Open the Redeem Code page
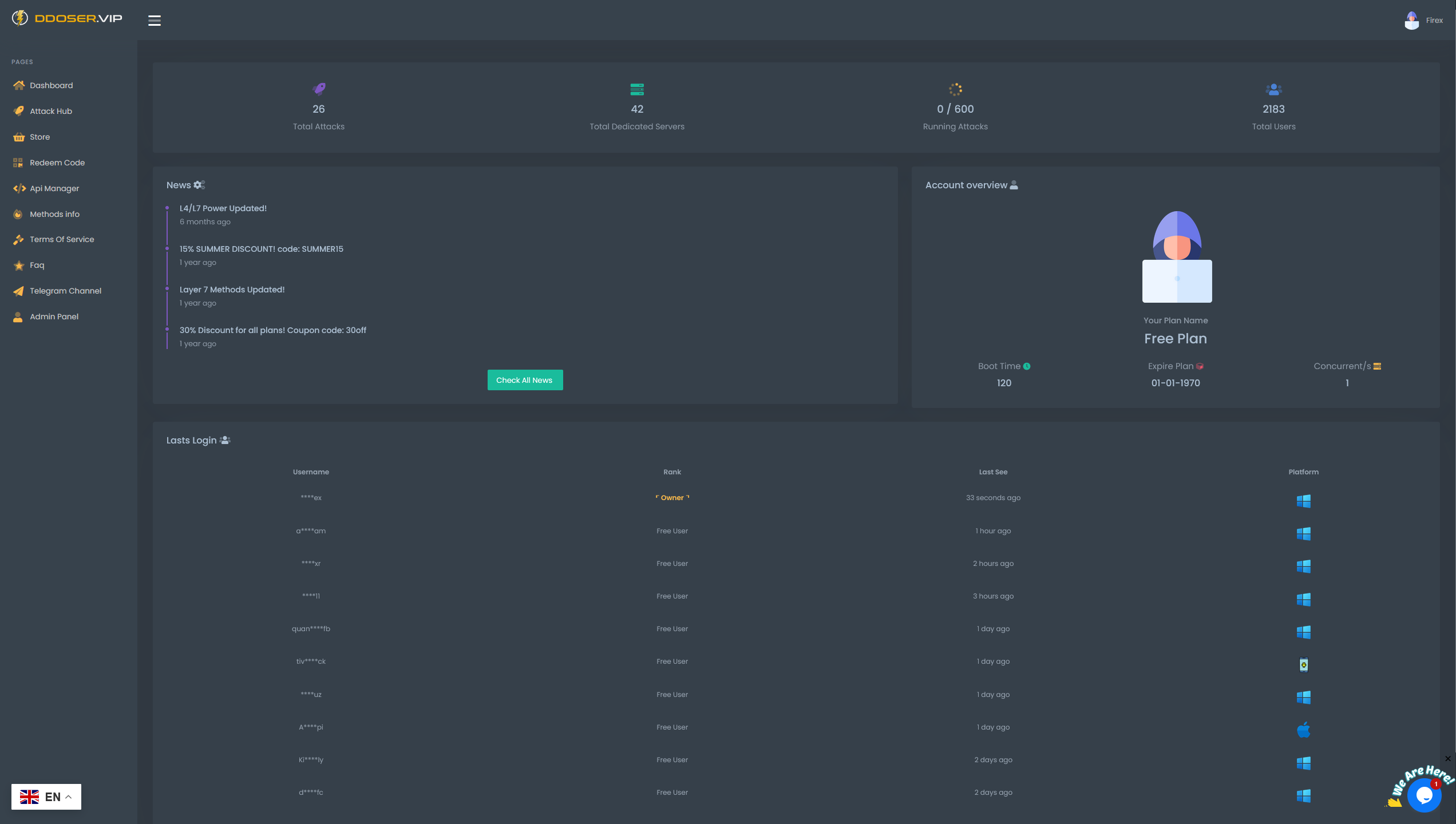The image size is (1456, 824). (x=57, y=163)
